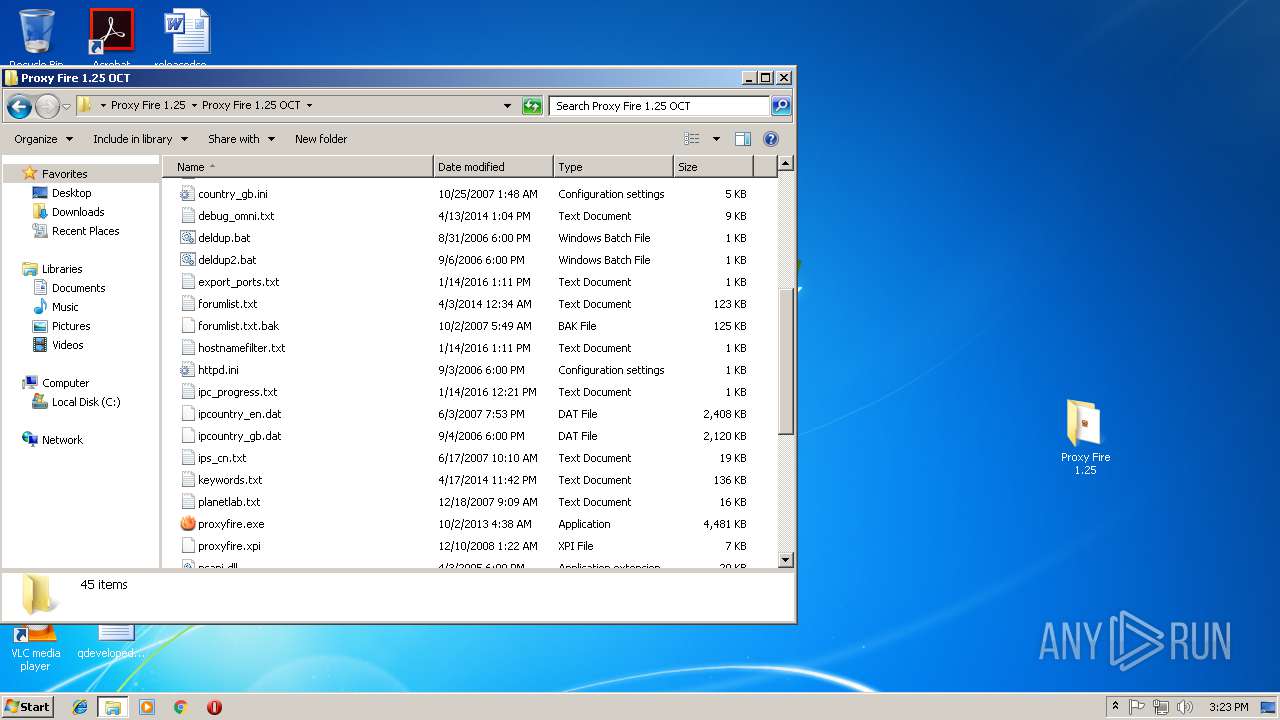1280x720 pixels.
Task: Select deldup2.bat file icon
Action: click(x=188, y=260)
